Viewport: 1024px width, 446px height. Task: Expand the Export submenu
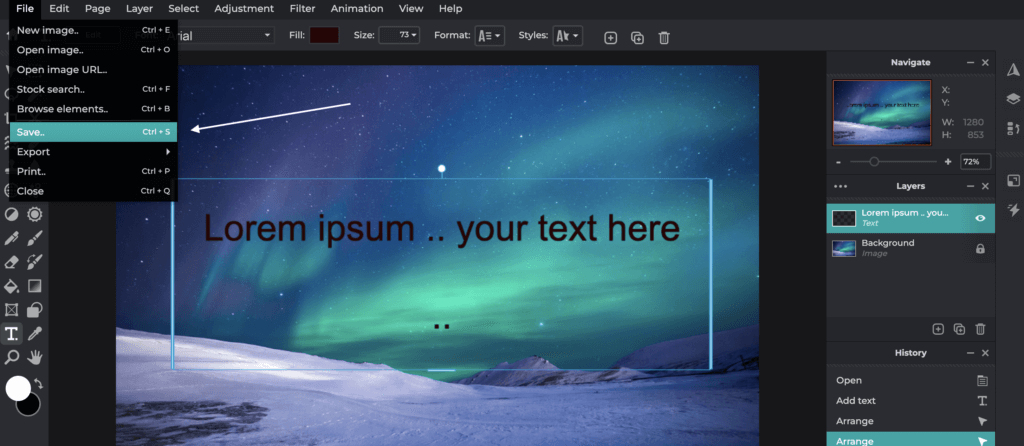(x=93, y=151)
